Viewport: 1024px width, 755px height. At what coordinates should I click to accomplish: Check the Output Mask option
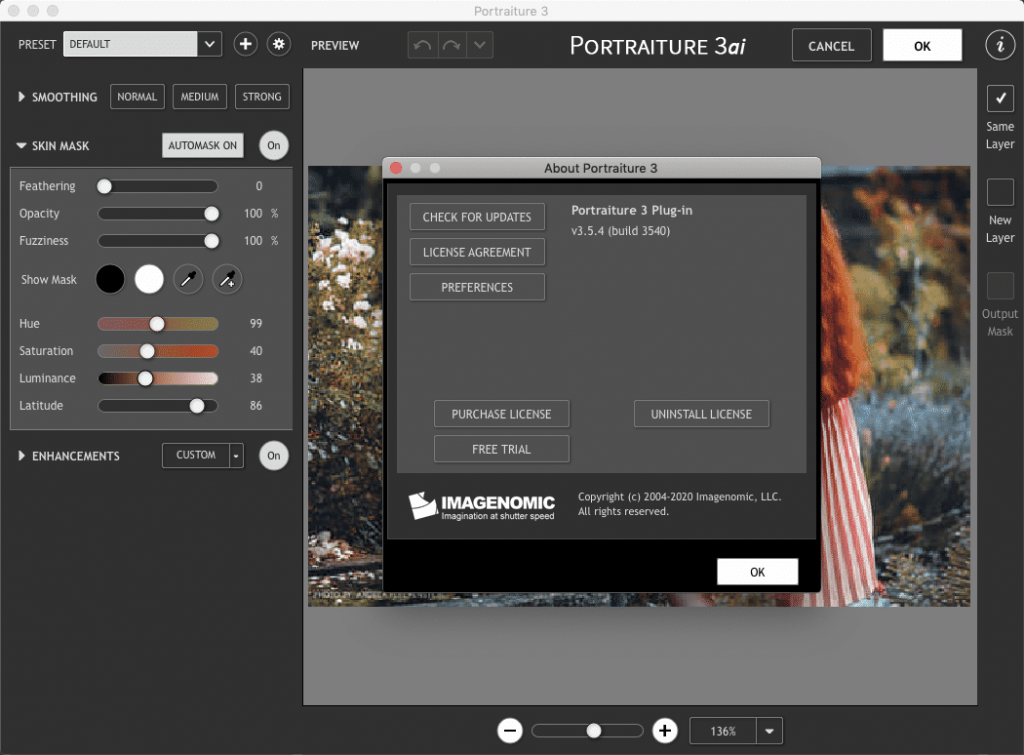click(x=1000, y=285)
